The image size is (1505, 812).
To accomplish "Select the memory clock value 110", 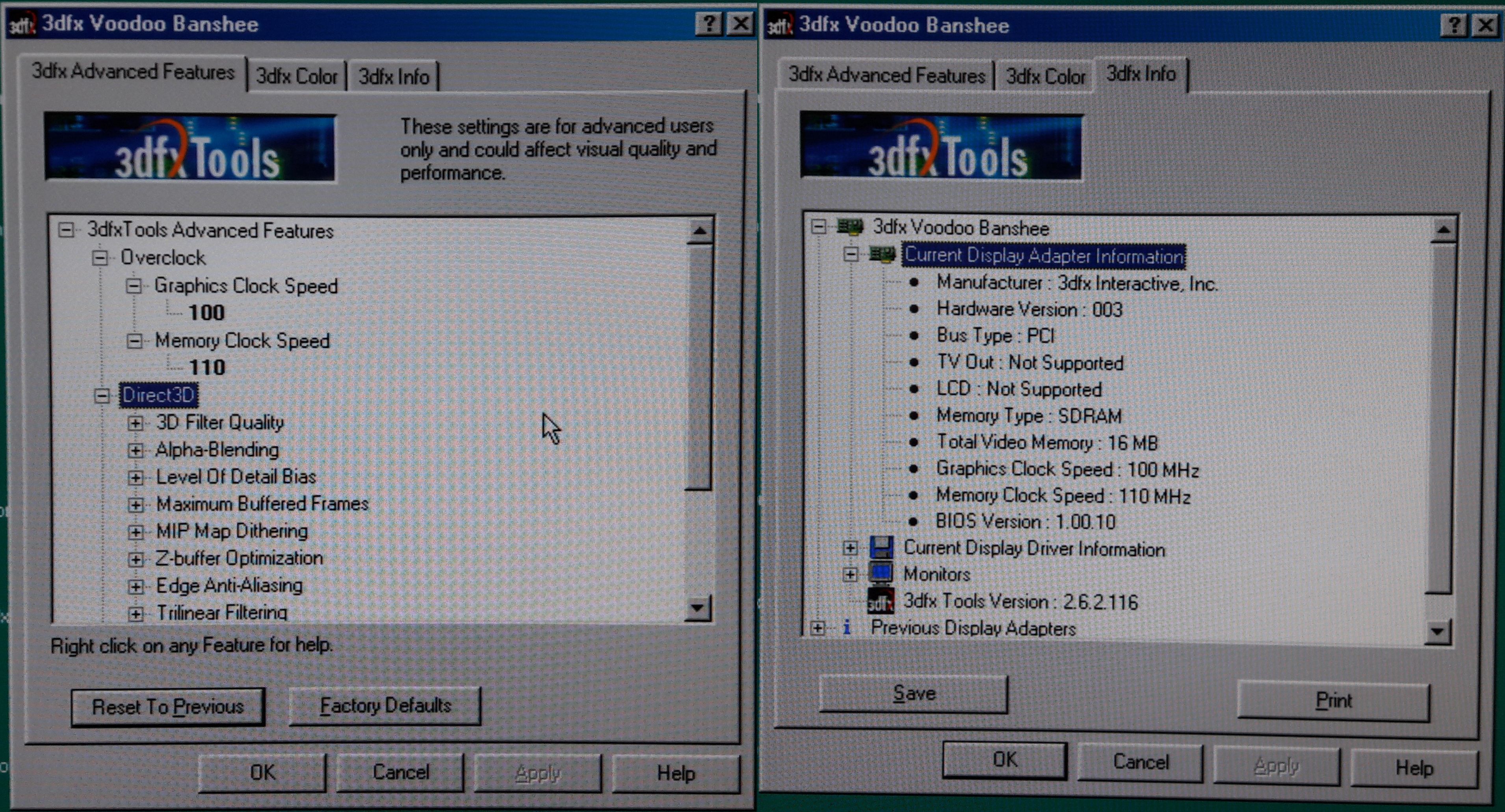I will tap(207, 367).
